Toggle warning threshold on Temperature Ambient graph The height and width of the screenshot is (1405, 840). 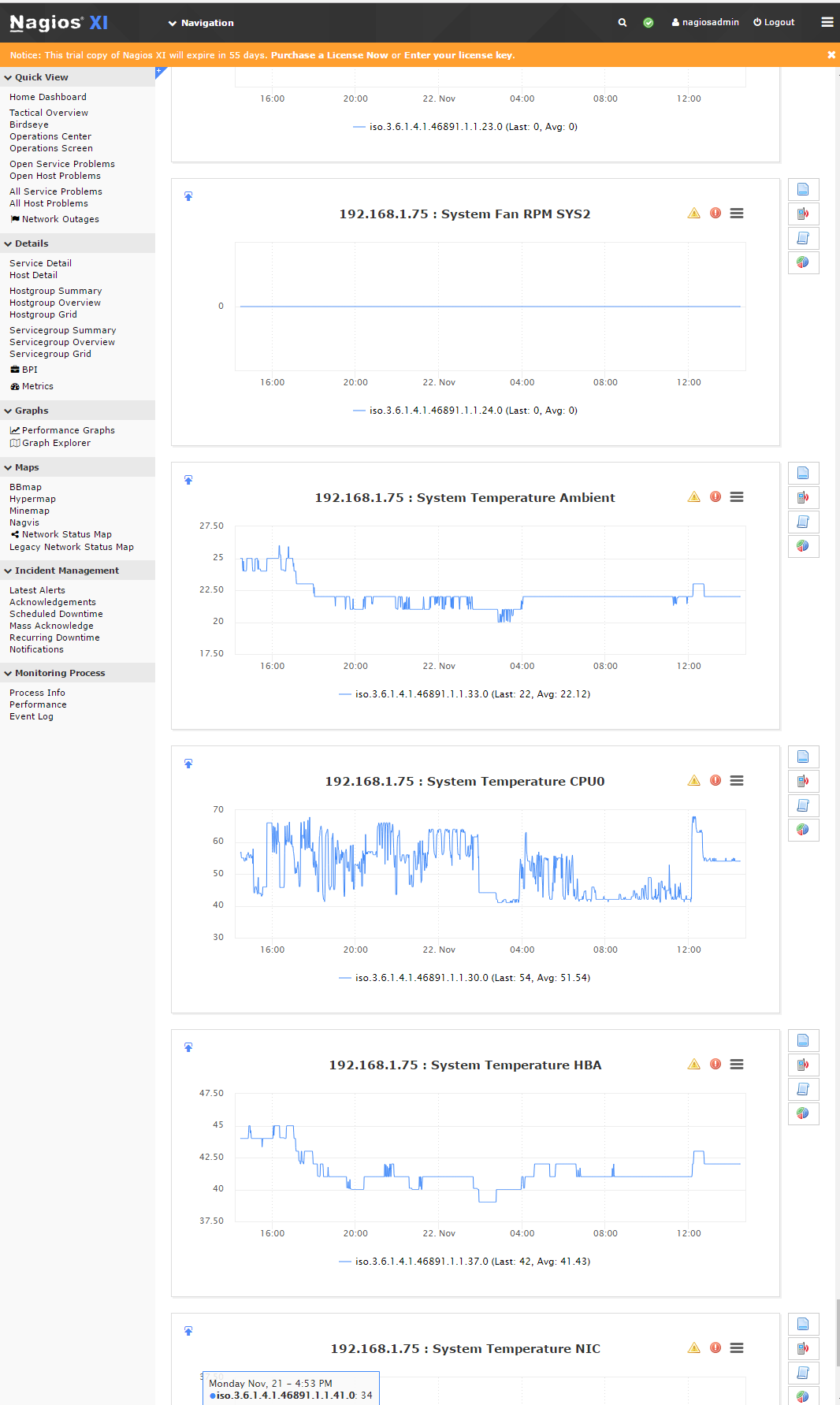point(694,497)
